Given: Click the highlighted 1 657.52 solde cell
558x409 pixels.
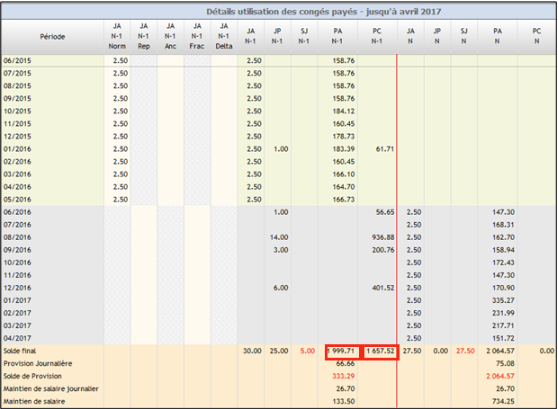Looking at the screenshot, I should tap(380, 352).
